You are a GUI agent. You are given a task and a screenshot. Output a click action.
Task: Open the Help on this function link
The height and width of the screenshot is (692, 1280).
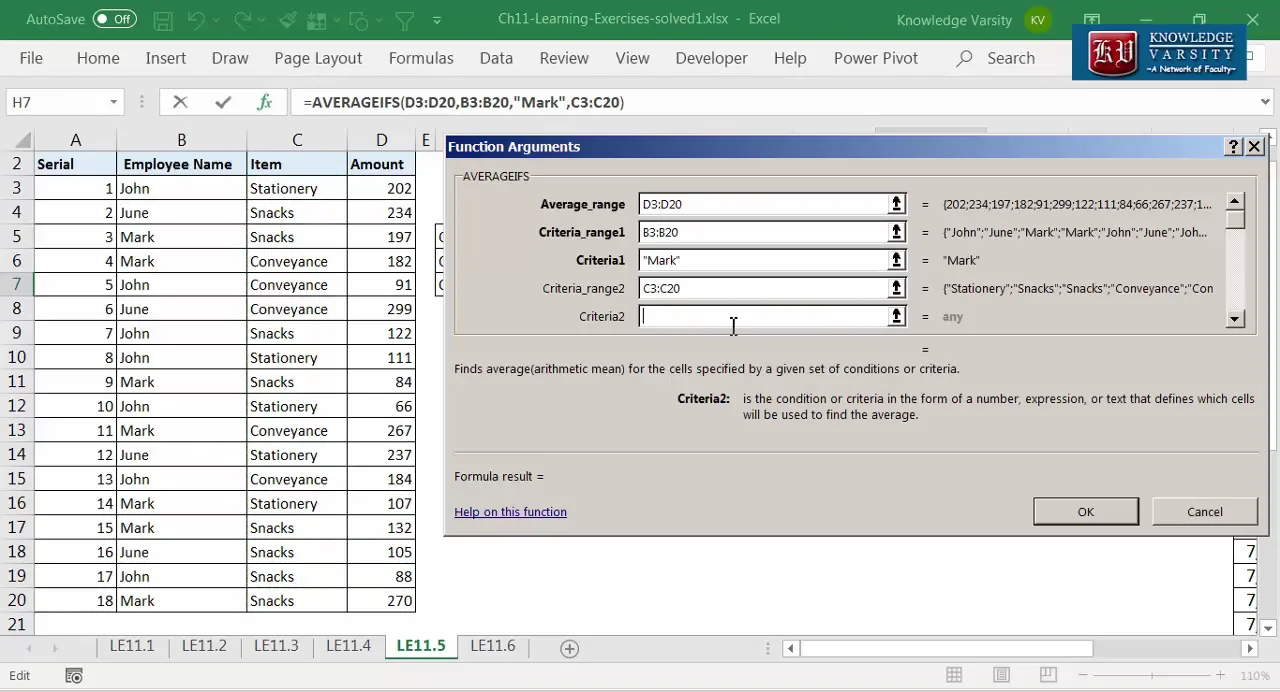tap(510, 512)
